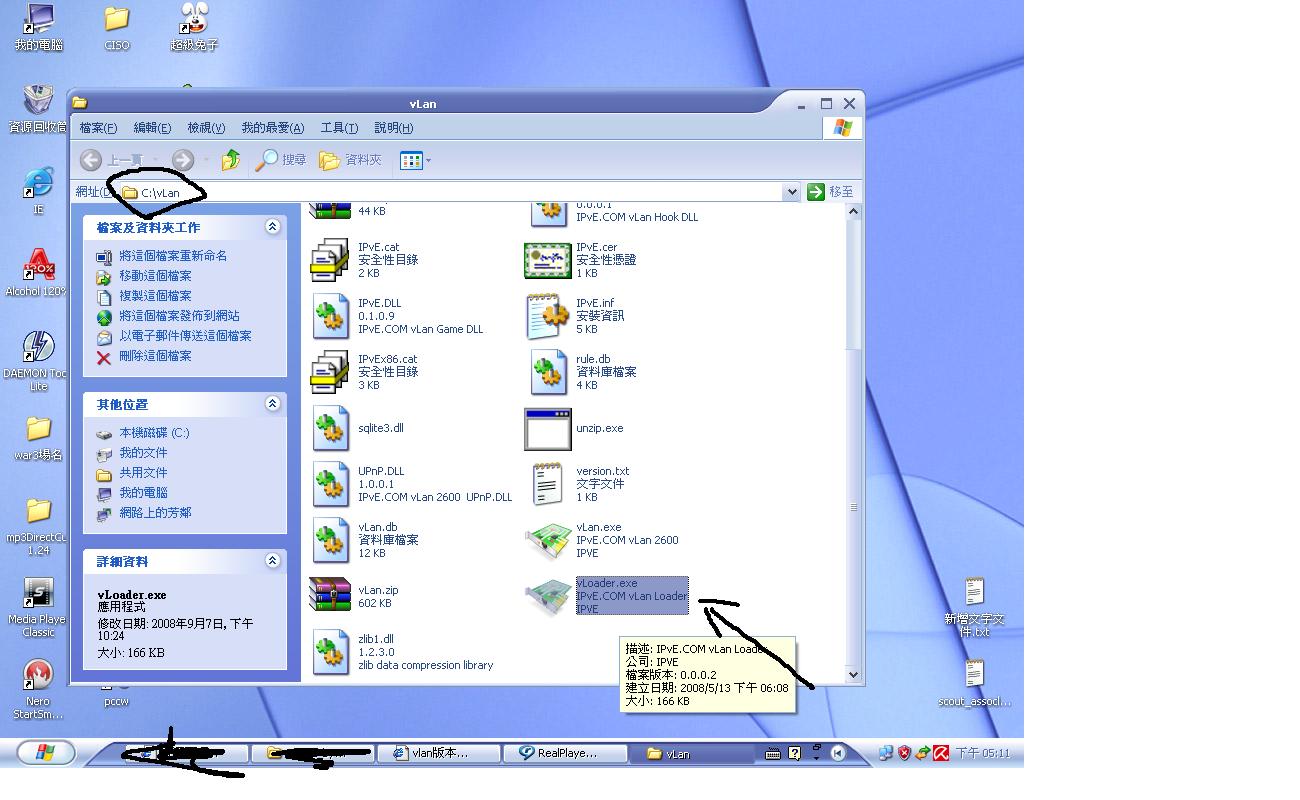Select the vLan.db file icon
Viewport: 1300px width, 800px height.
(330, 541)
